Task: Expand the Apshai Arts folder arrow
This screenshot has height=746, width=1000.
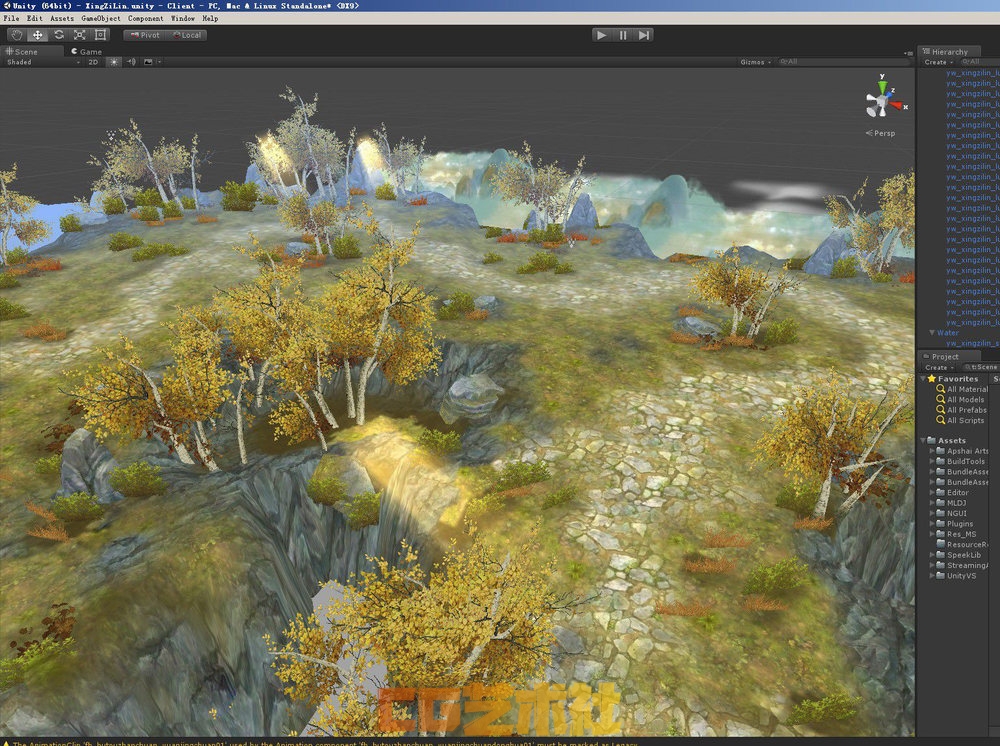Action: tap(932, 451)
